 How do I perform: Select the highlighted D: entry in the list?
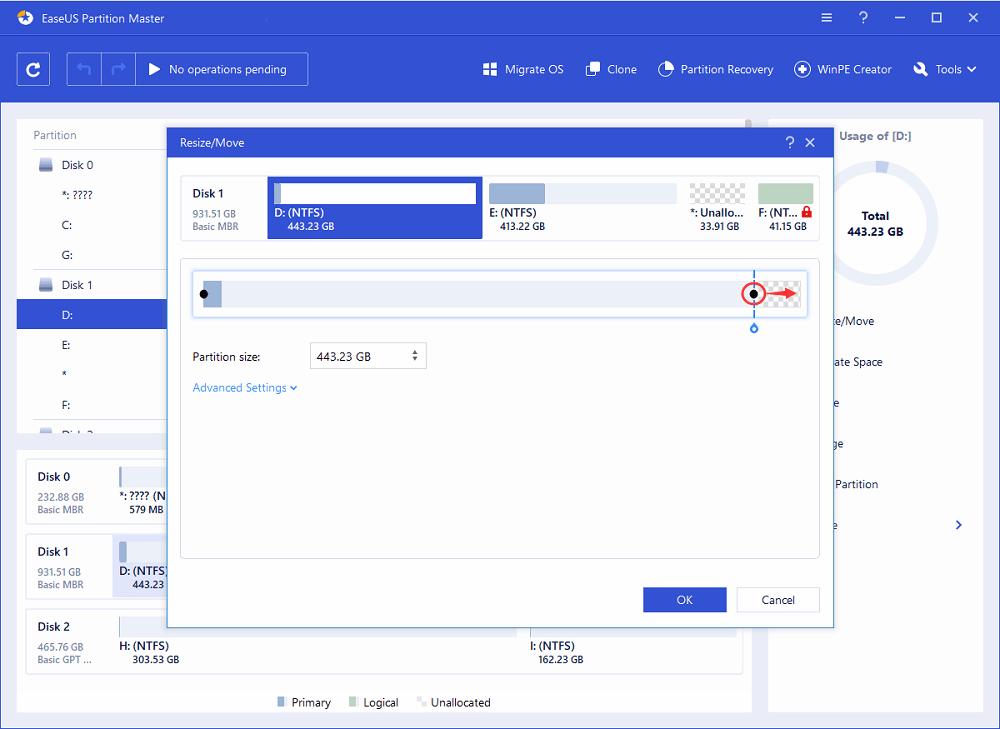pyautogui.click(x=92, y=314)
